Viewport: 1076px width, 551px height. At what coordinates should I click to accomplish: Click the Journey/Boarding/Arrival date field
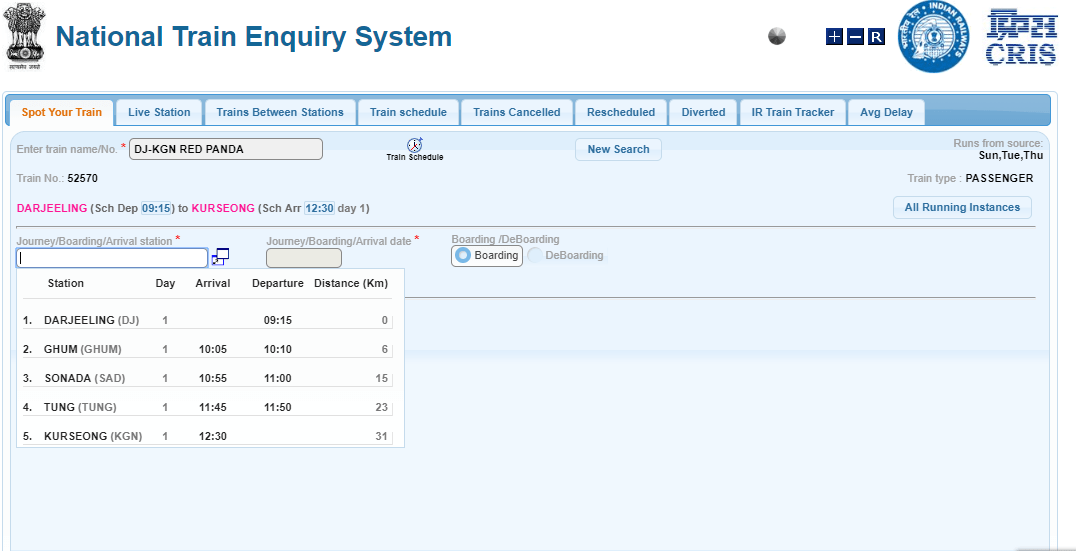tap(303, 258)
